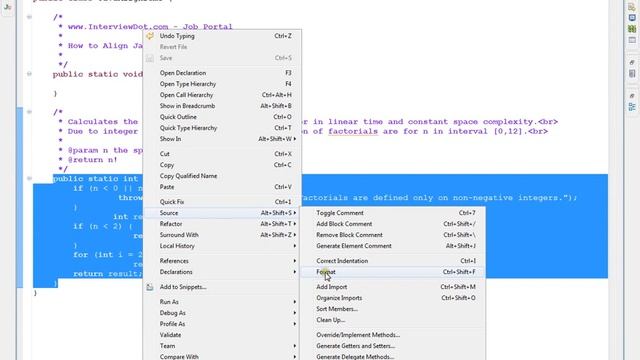640x360 pixels.
Task: Click 'factorials' word in the Javadoc comment
Action: tap(353, 131)
